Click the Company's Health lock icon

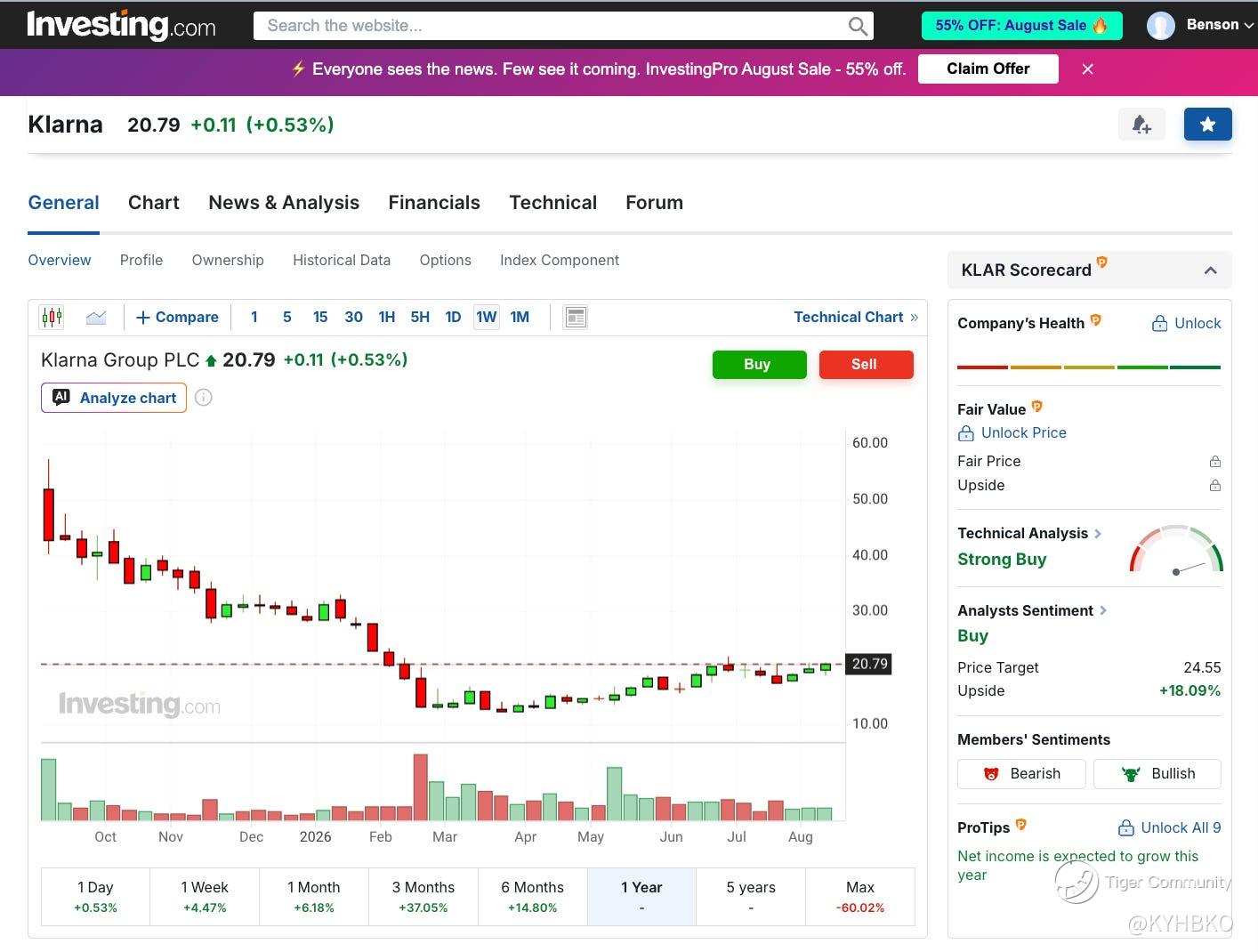pyautogui.click(x=1159, y=324)
